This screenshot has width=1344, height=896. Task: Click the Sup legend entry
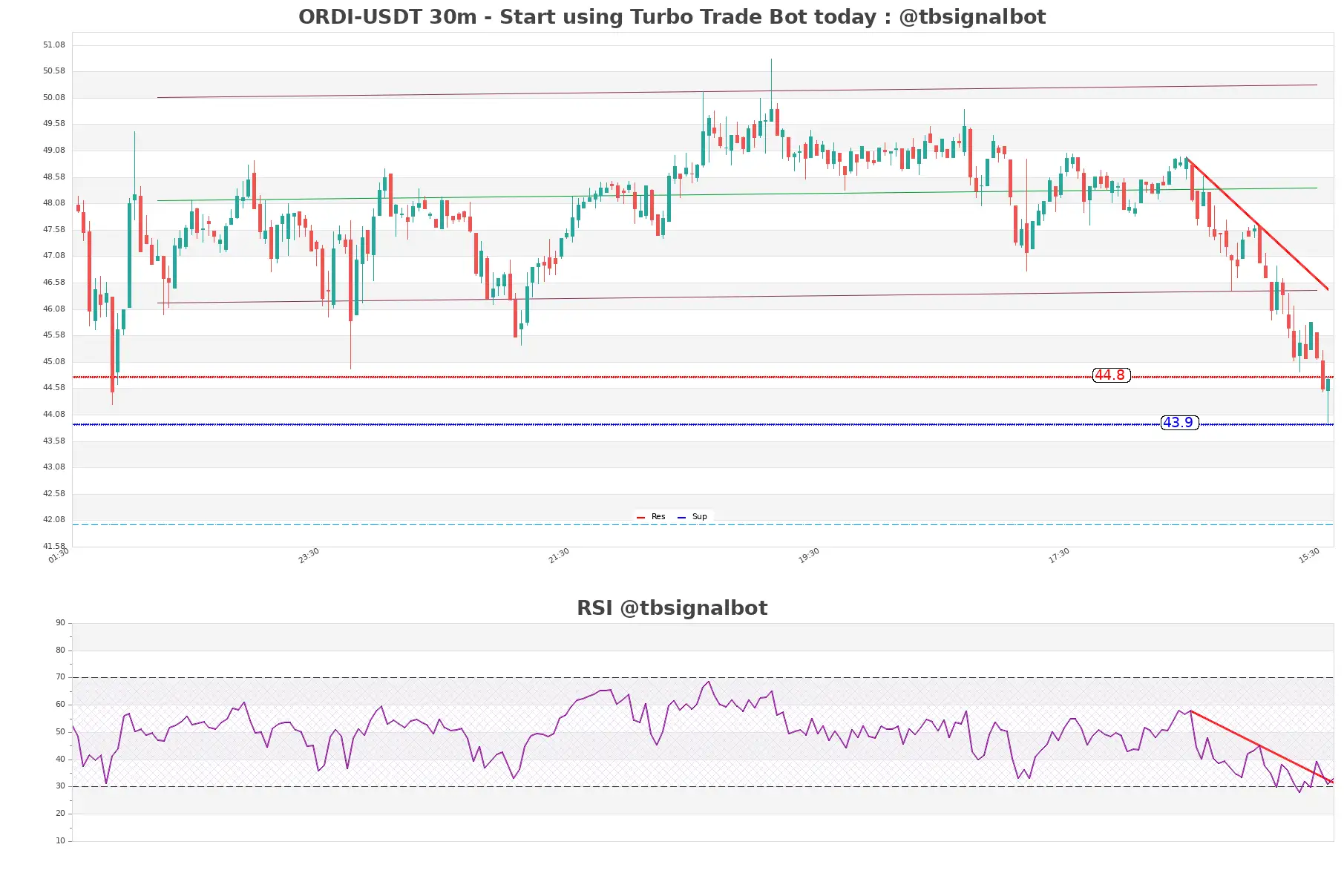click(x=692, y=517)
